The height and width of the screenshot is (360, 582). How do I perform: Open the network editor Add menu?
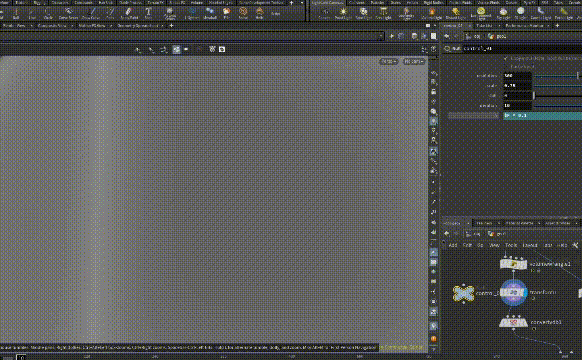[x=453, y=245]
